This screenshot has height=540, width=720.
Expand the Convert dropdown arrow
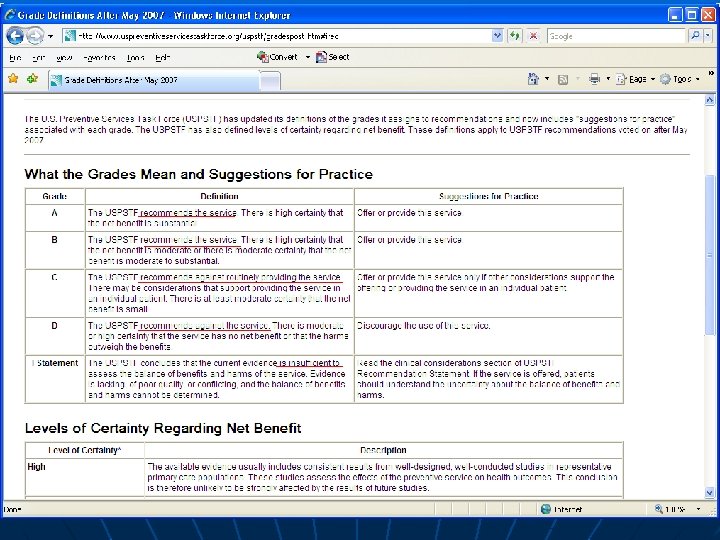pyautogui.click(x=308, y=57)
